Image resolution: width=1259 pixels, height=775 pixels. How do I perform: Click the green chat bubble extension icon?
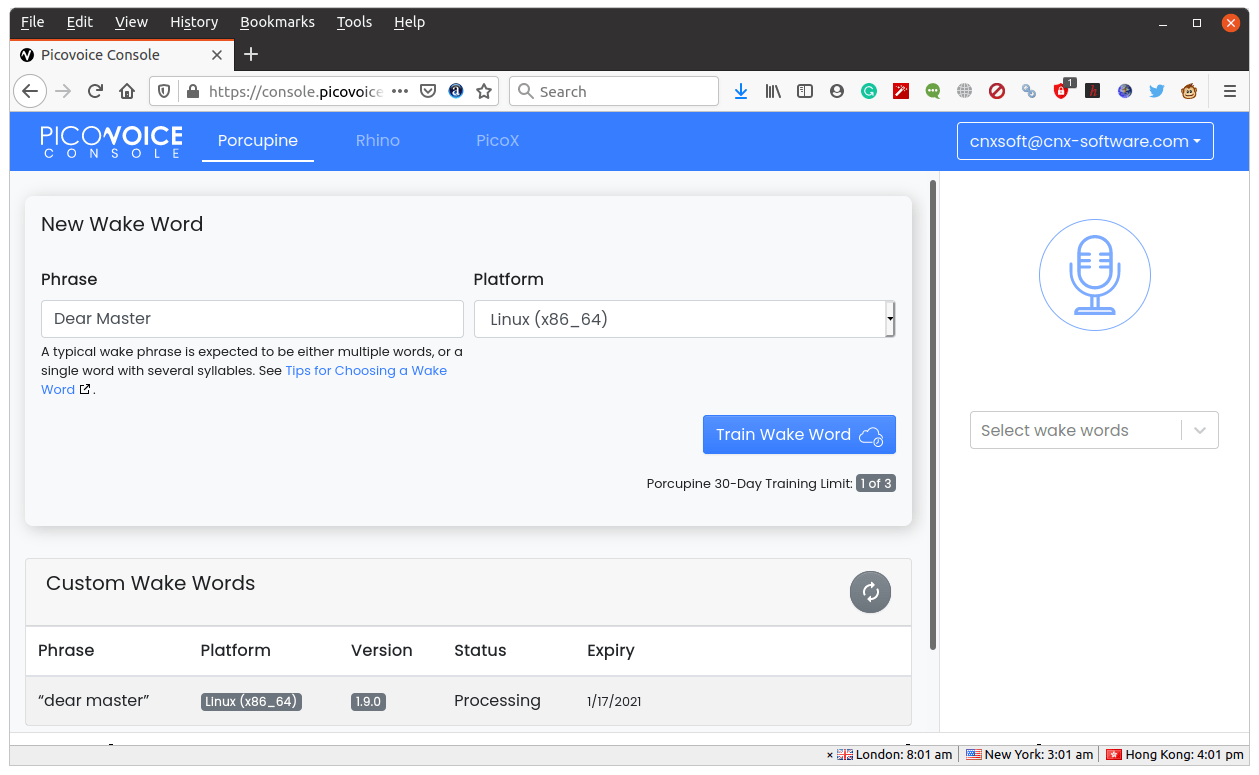click(933, 91)
